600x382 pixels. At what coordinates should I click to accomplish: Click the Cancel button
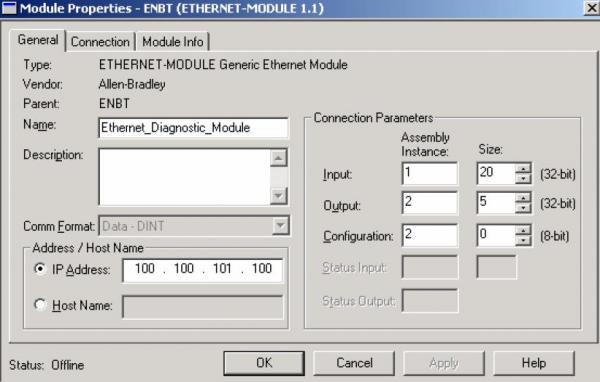[354, 363]
